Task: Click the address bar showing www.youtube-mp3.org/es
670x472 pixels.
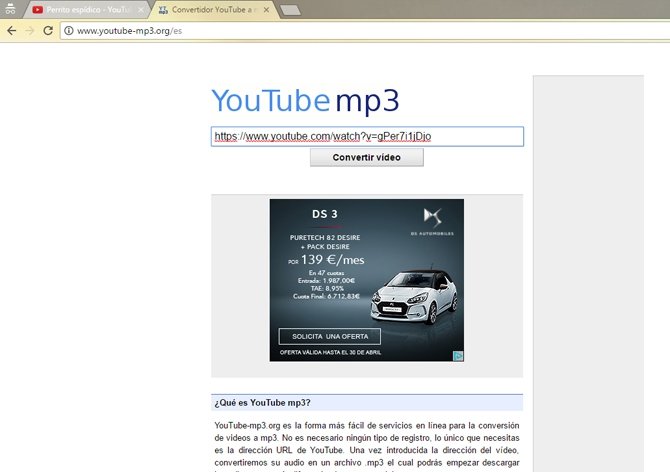Action: tap(363, 31)
